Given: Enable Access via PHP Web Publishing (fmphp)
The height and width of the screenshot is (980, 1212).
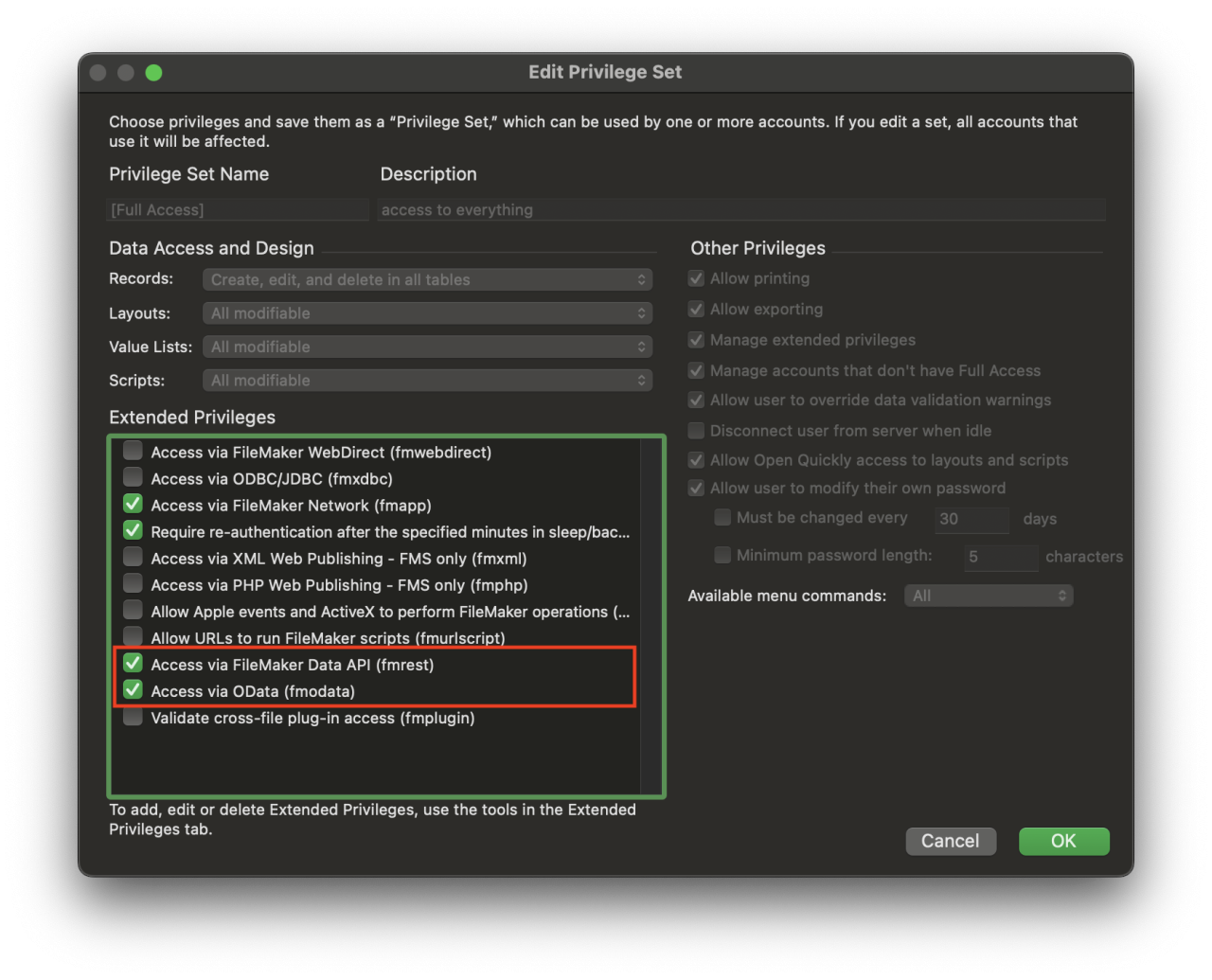Looking at the screenshot, I should [x=132, y=584].
